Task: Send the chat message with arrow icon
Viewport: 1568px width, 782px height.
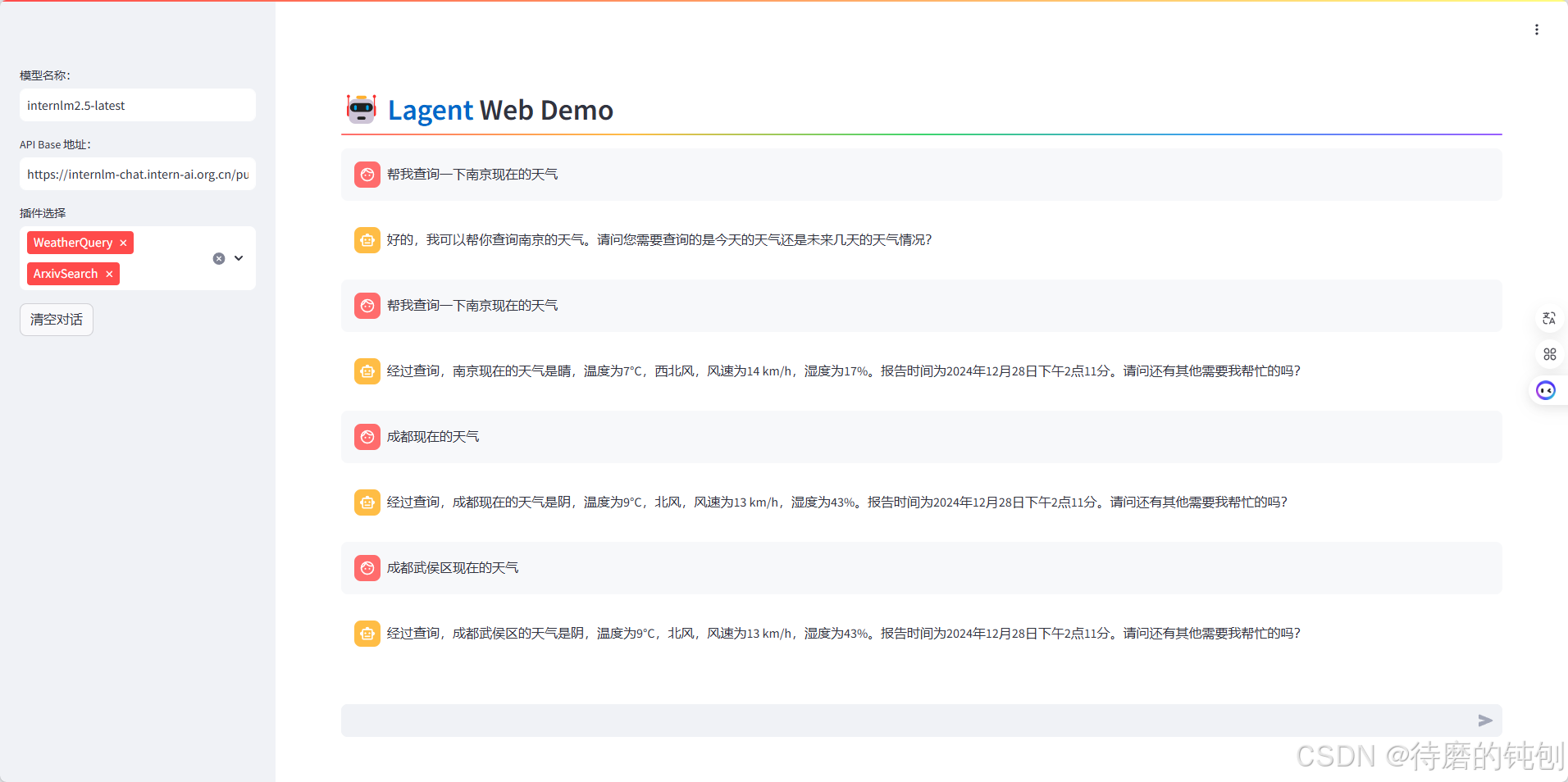Action: pos(1485,721)
